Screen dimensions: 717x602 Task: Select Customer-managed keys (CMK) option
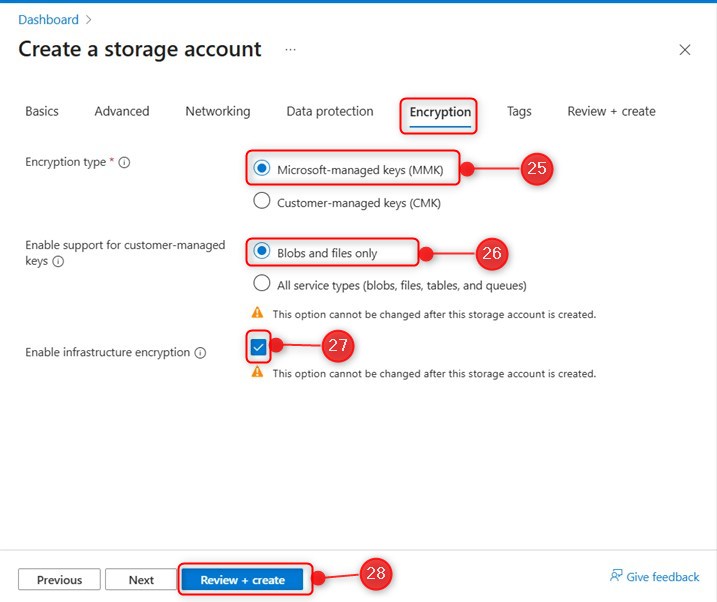[262, 201]
